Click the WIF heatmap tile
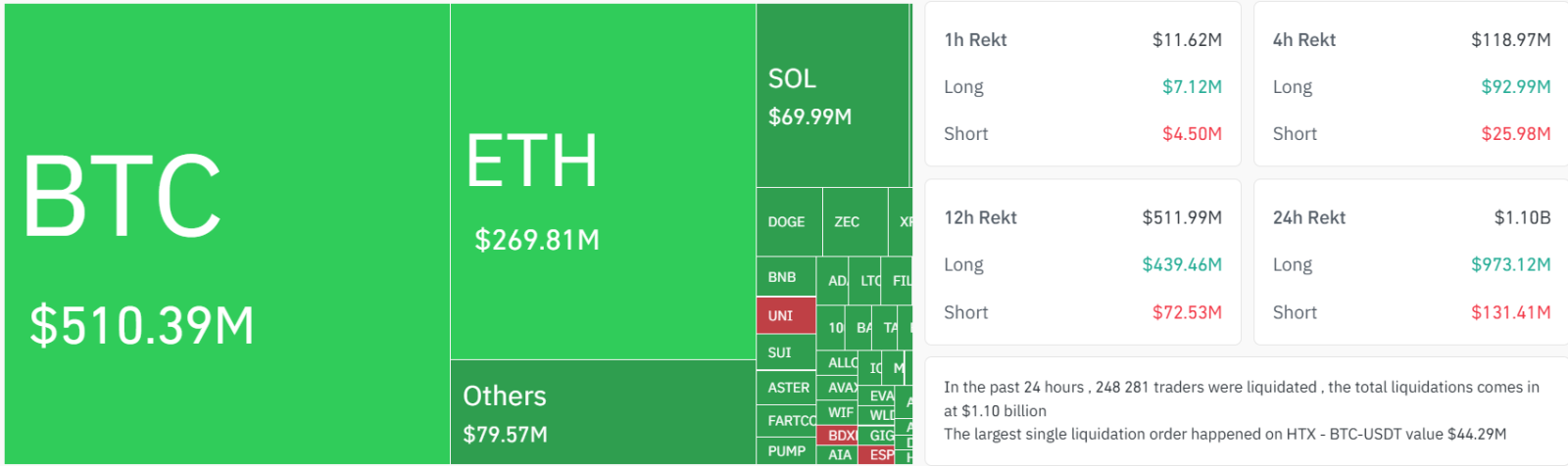Image resolution: width=1568 pixels, height=466 pixels. click(841, 413)
